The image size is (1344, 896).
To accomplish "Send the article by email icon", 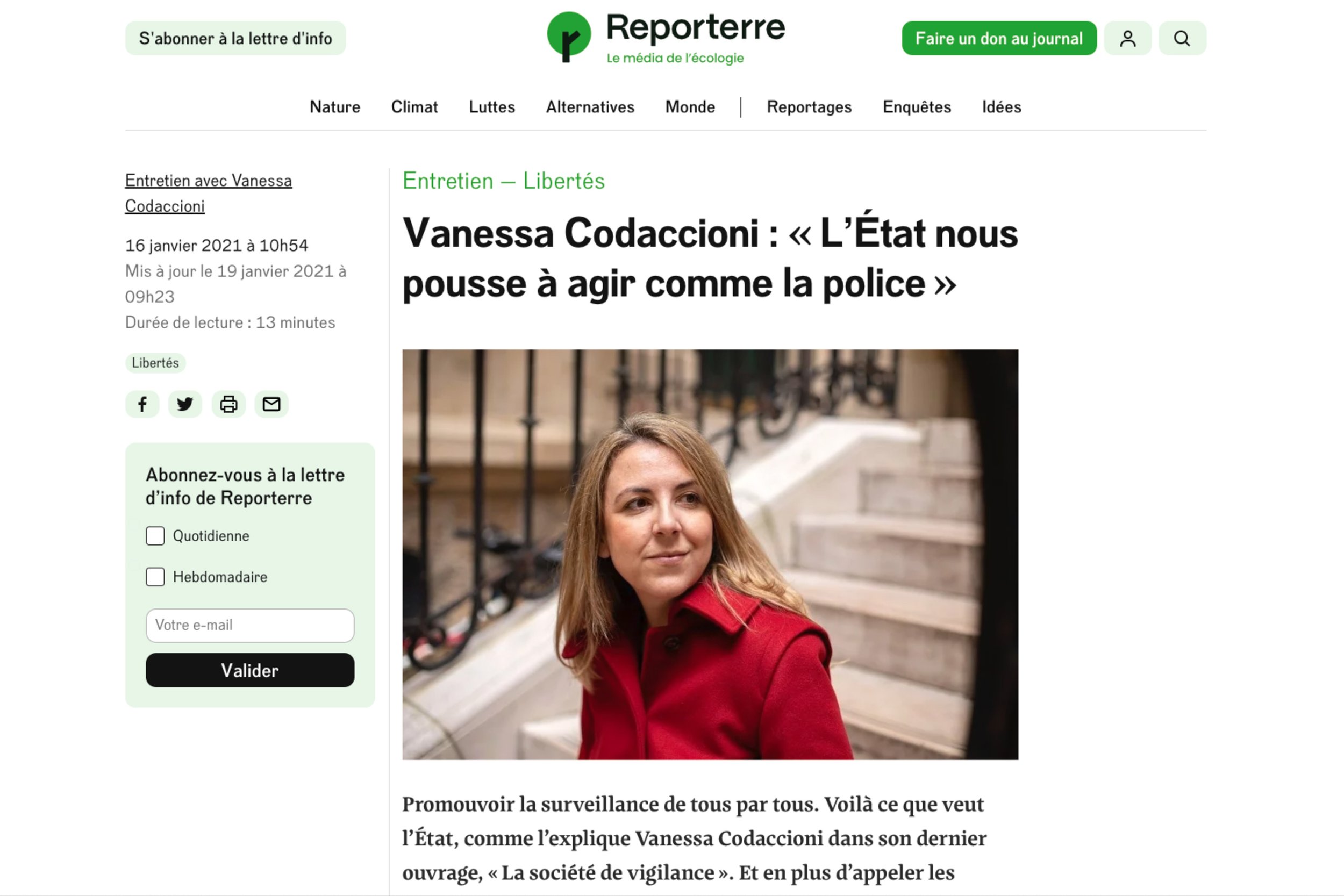I will pyautogui.click(x=271, y=404).
